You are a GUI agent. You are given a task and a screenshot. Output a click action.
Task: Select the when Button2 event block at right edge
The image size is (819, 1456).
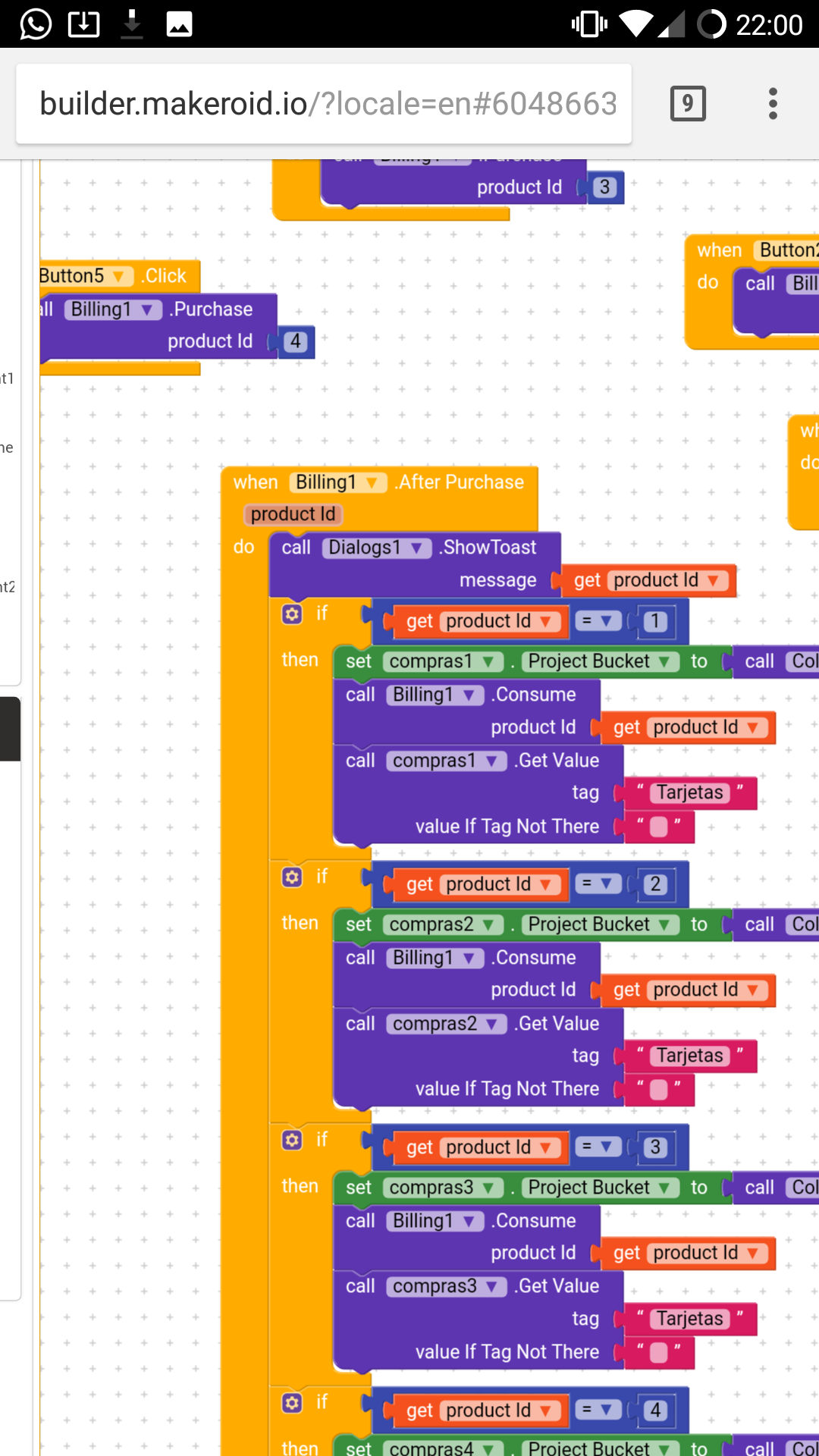coord(719,250)
